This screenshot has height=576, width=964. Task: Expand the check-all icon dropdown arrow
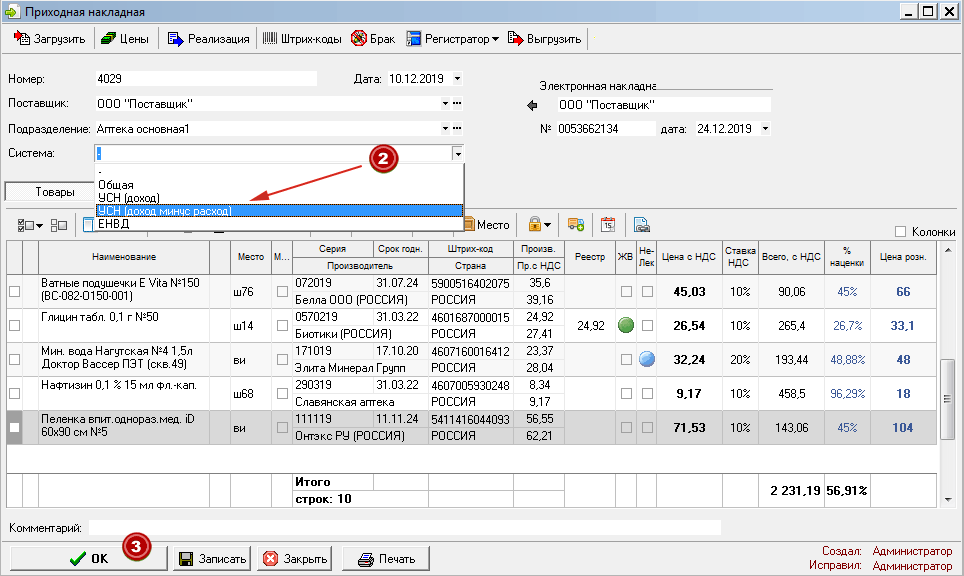(39, 226)
